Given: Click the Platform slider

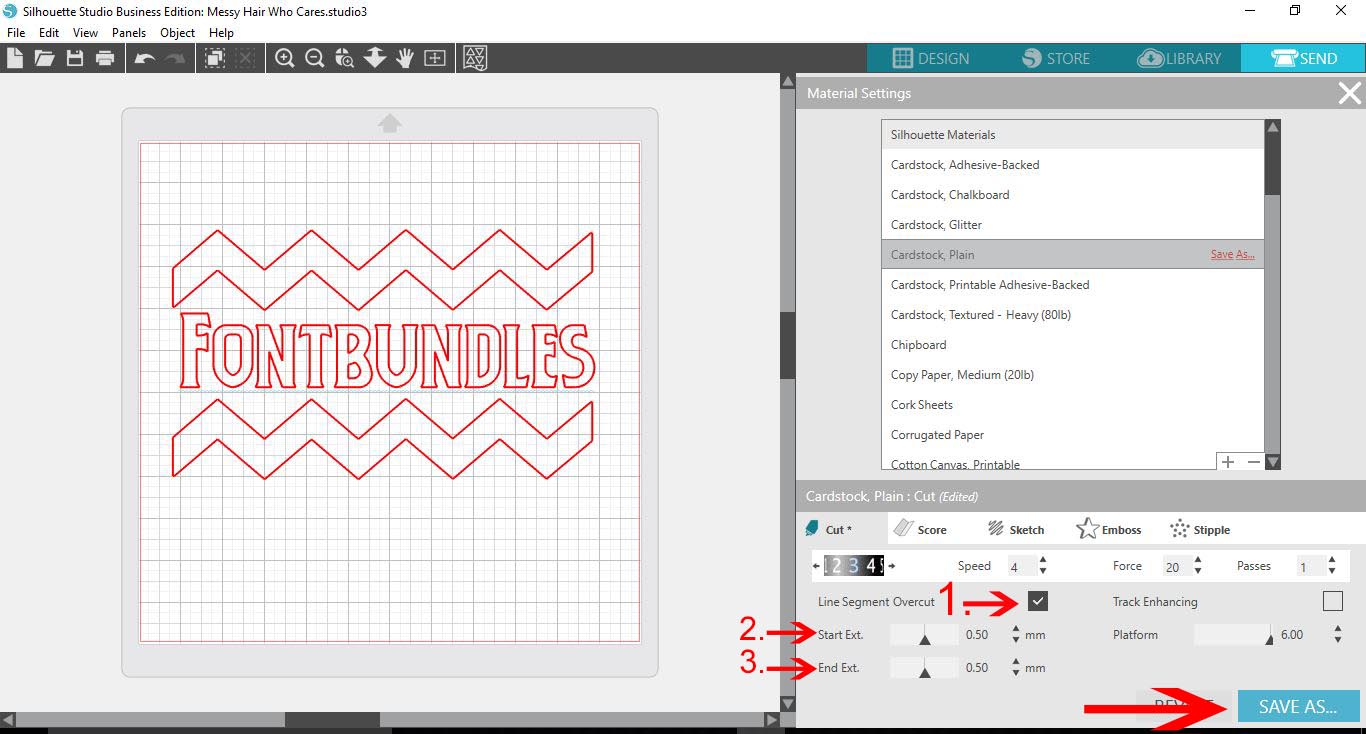Looking at the screenshot, I should (x=1232, y=635).
